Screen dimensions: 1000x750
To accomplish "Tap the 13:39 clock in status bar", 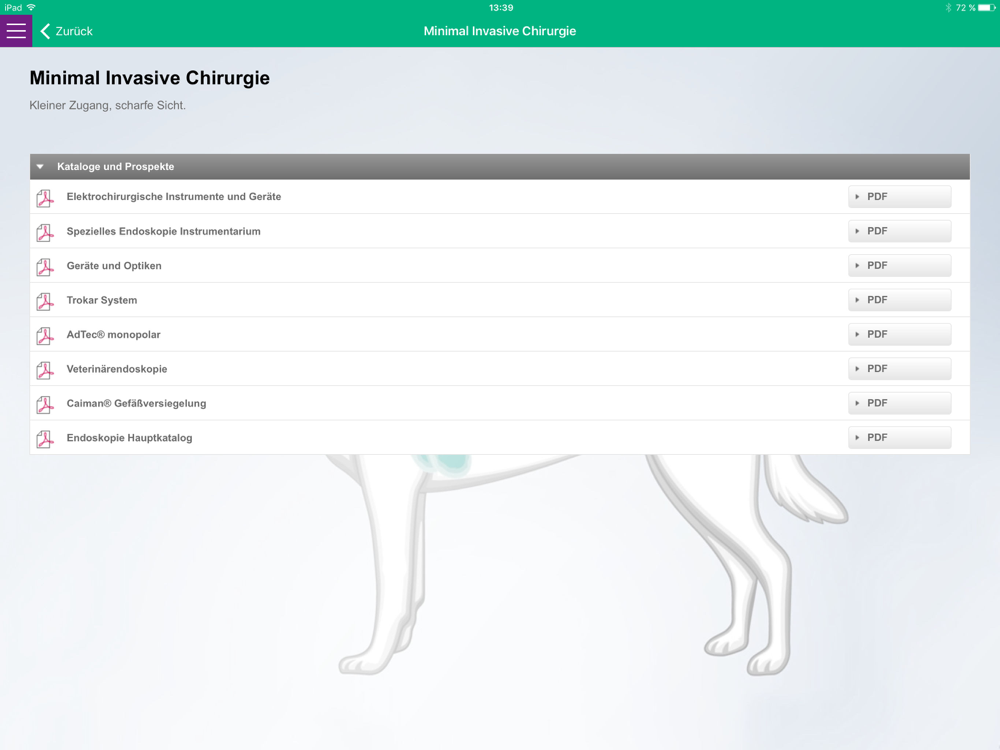I will [501, 8].
